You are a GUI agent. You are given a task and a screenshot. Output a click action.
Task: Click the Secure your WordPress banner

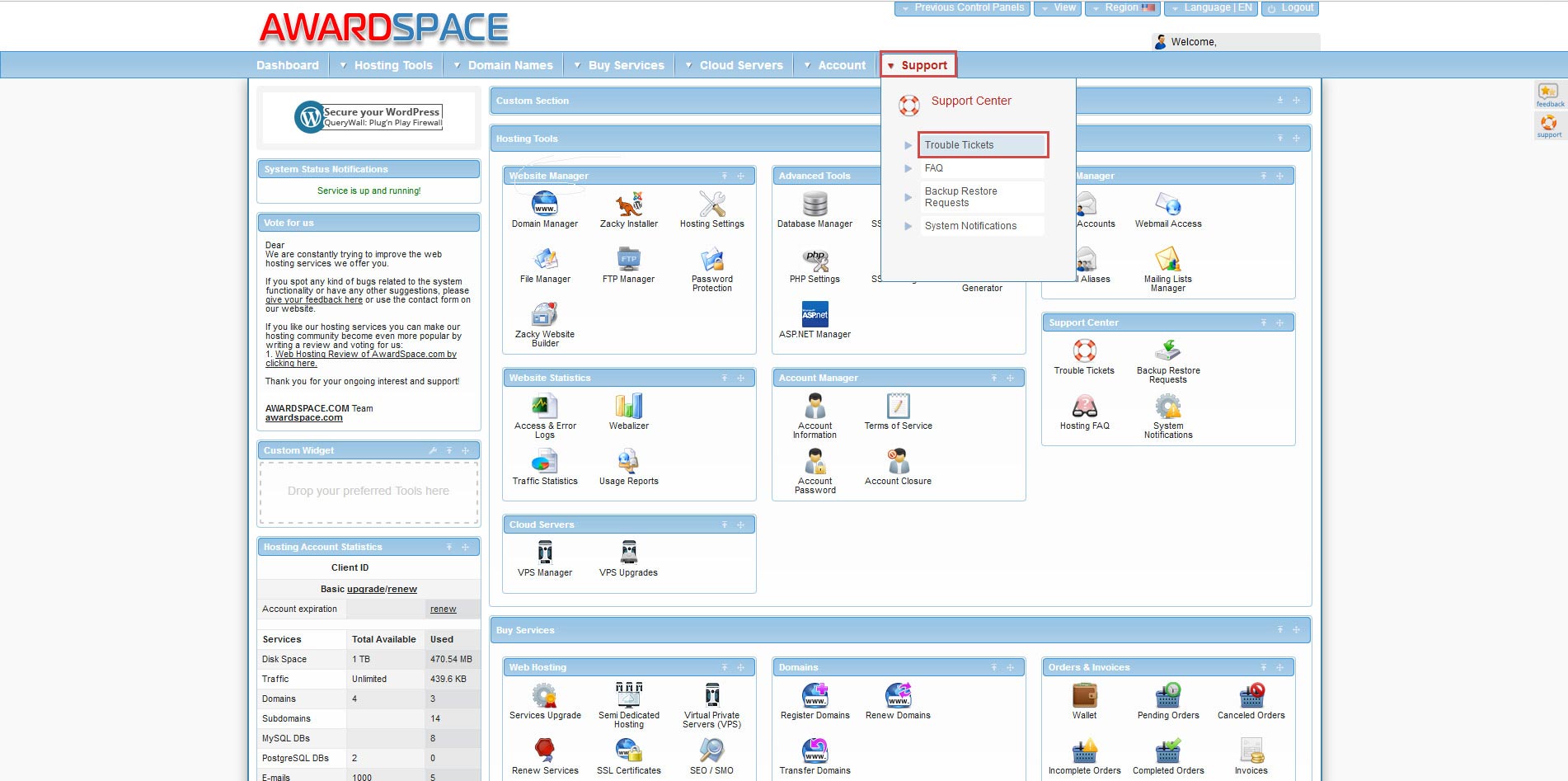pyautogui.click(x=369, y=117)
